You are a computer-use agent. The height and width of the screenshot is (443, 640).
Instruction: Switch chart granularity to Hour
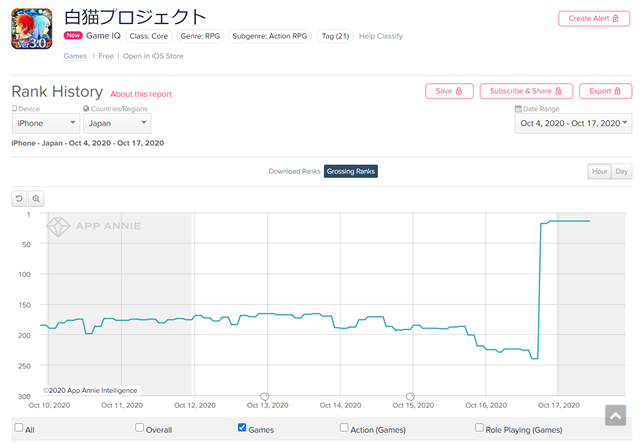[x=599, y=171]
